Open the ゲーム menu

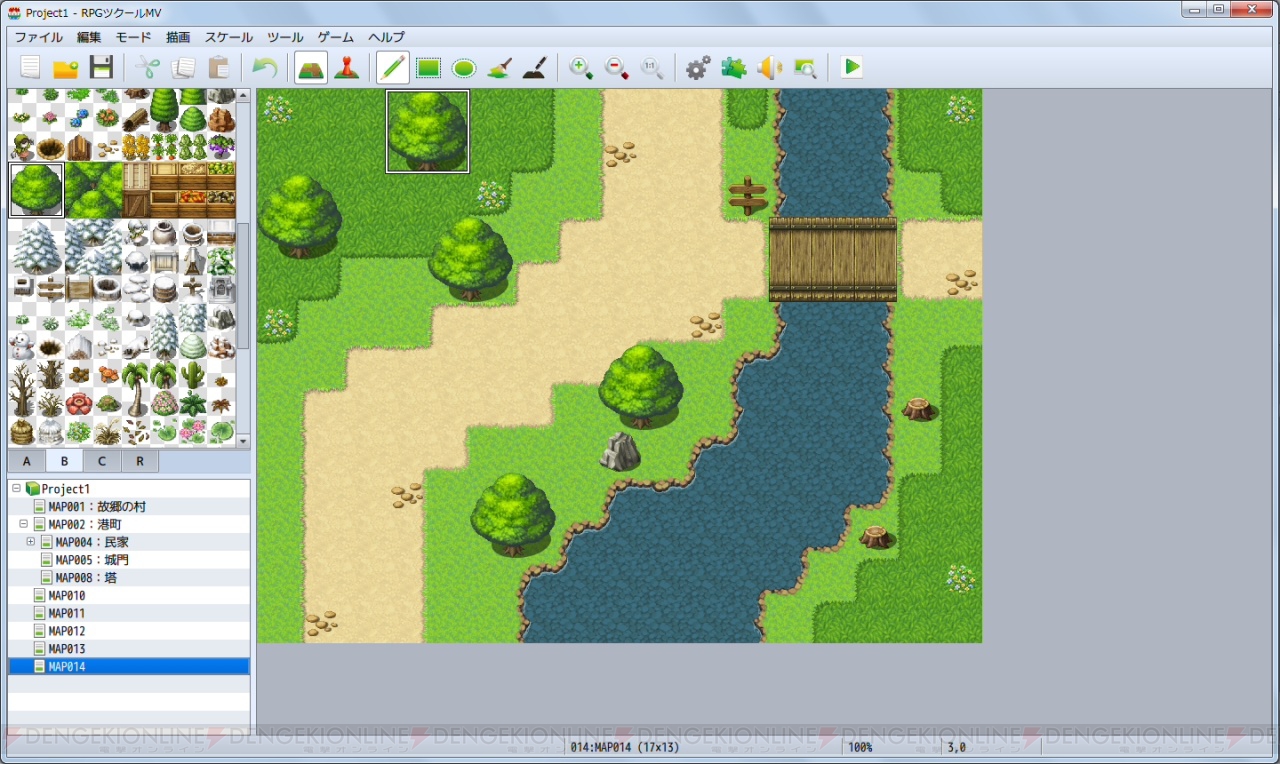click(x=336, y=37)
